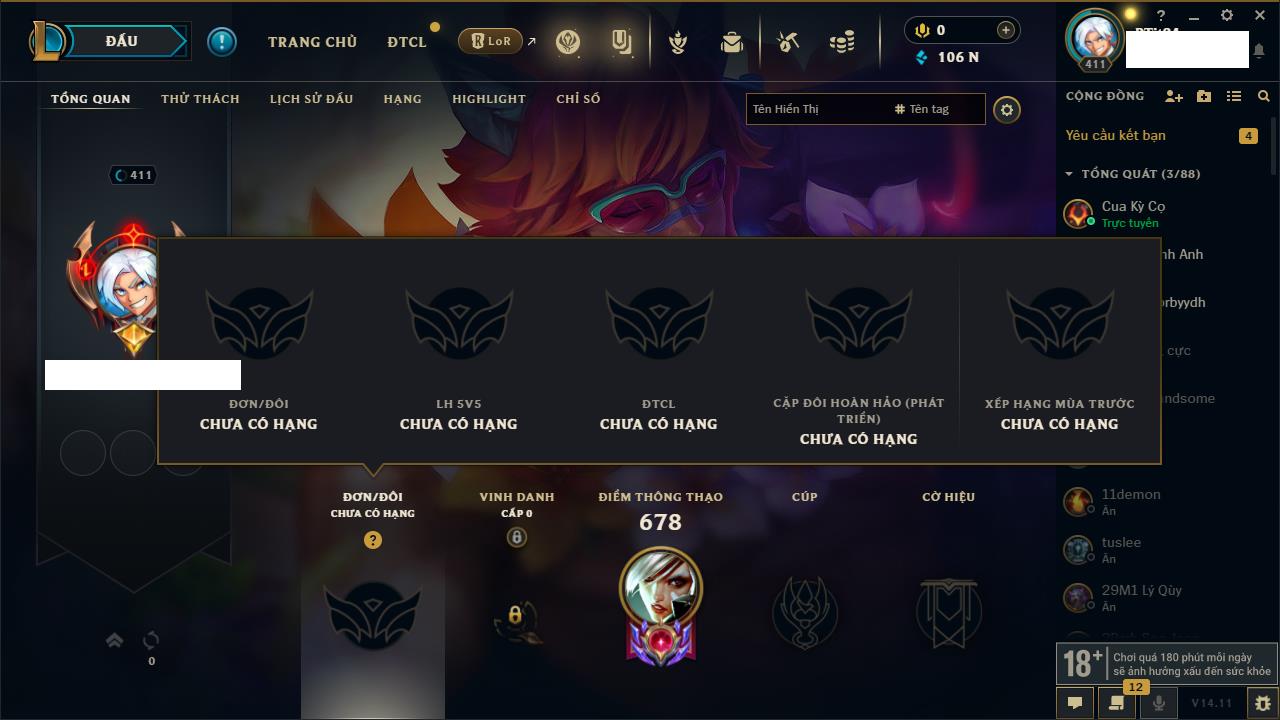Open the Loot hextech crafting icon
This screenshot has width=1280, height=720.
[x=788, y=42]
